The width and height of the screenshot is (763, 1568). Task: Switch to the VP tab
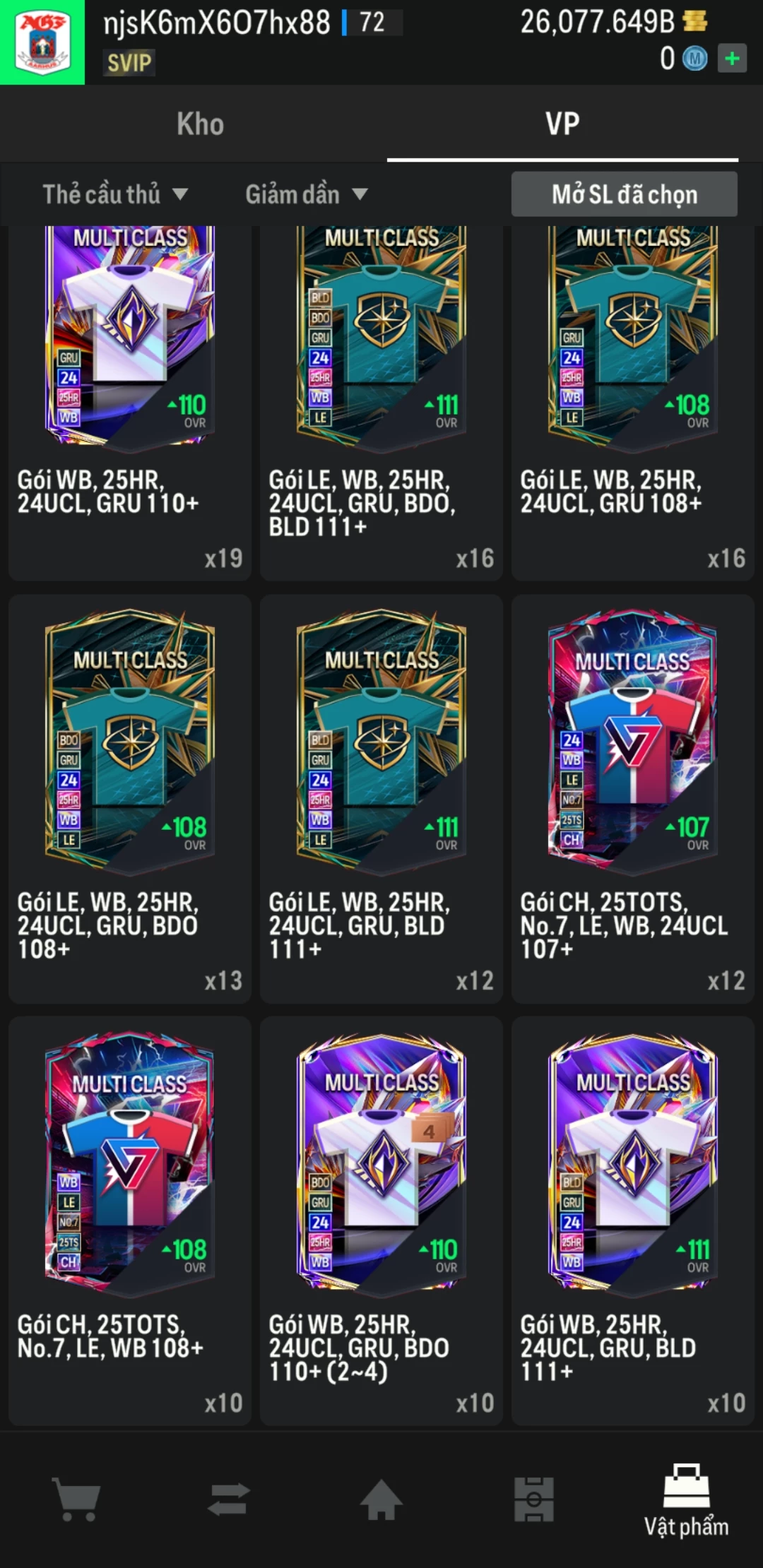tap(562, 124)
